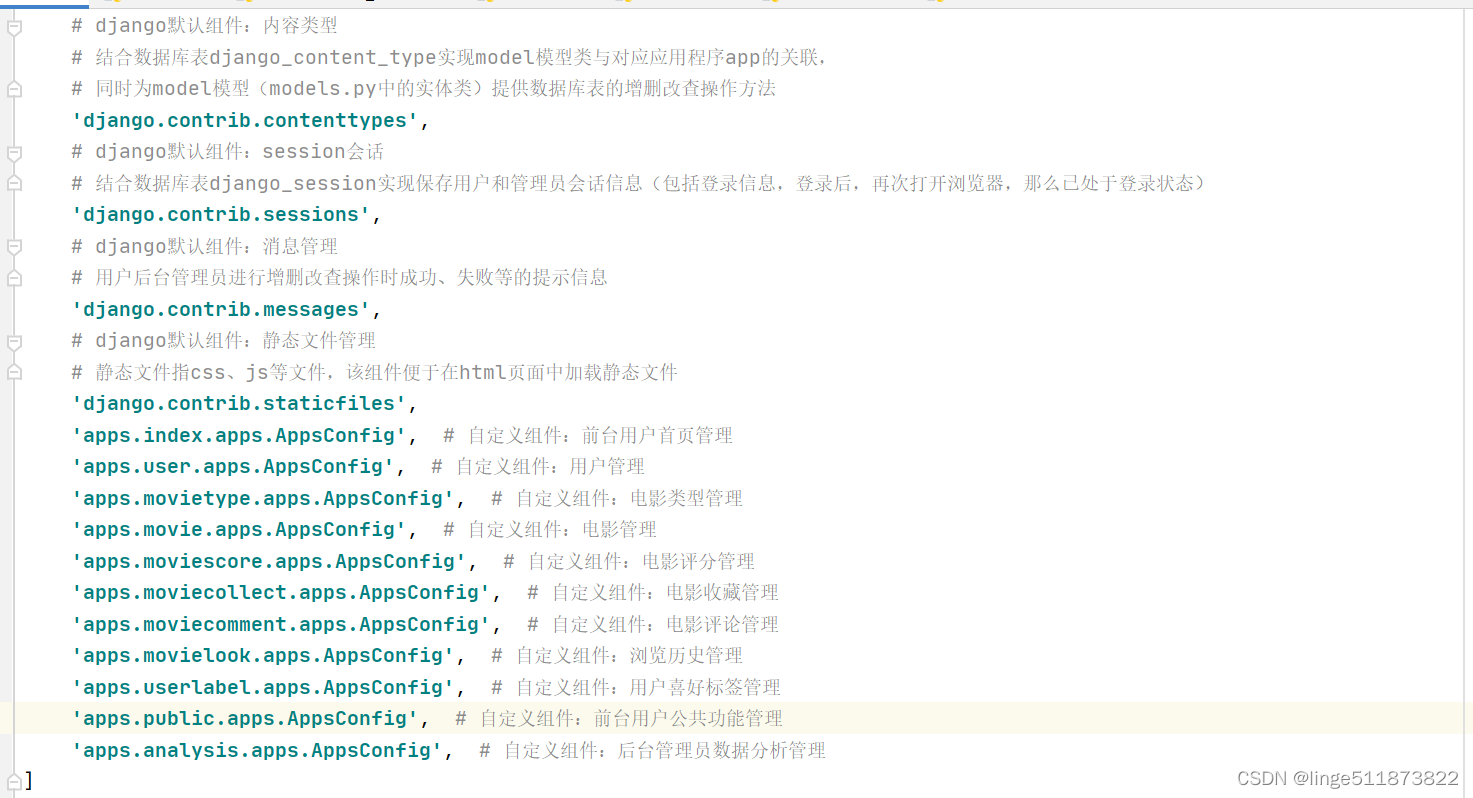Click the 'apps.movietype.apps.AppsConfig' string
This screenshot has width=1473, height=798.
[x=263, y=499]
